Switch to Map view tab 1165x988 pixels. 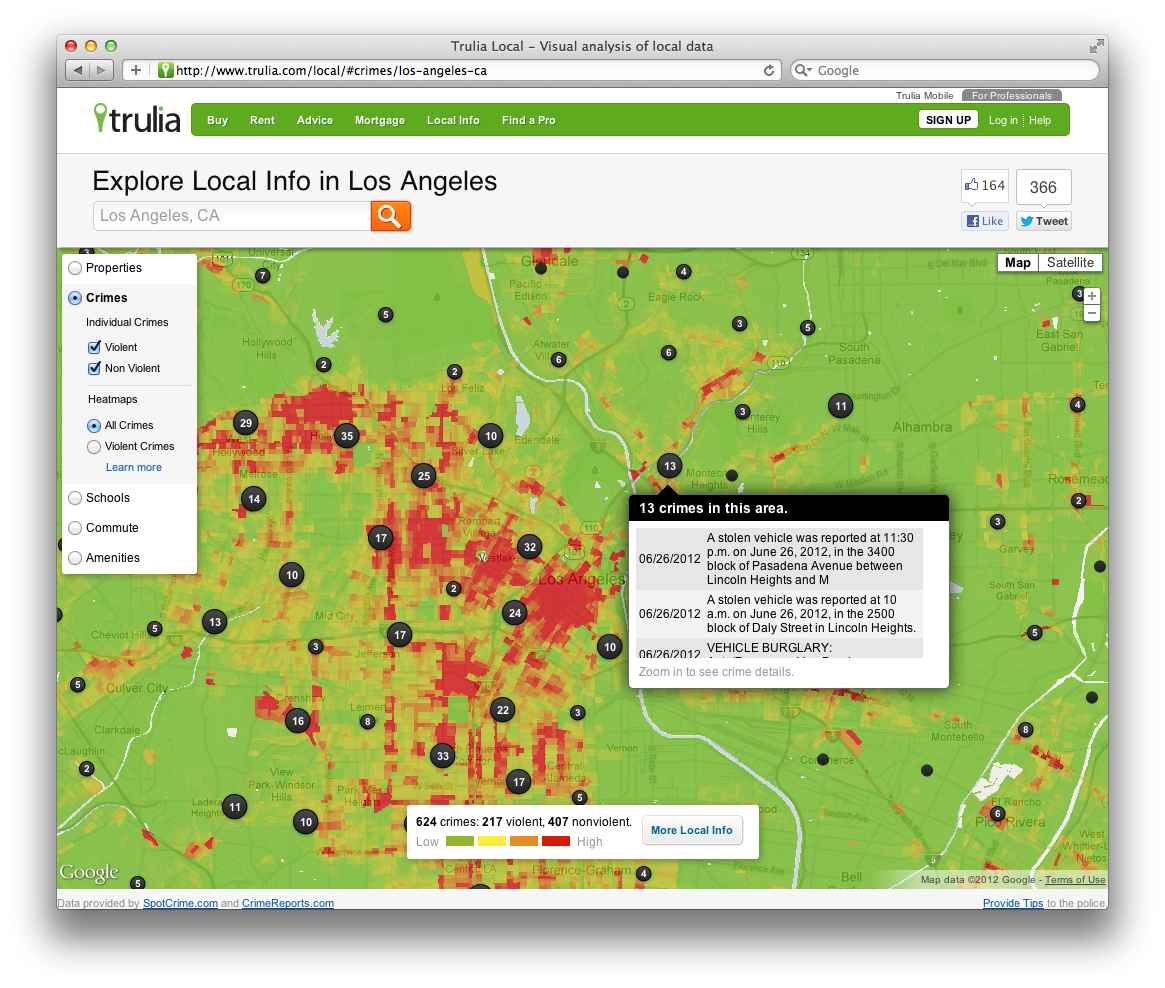1017,262
